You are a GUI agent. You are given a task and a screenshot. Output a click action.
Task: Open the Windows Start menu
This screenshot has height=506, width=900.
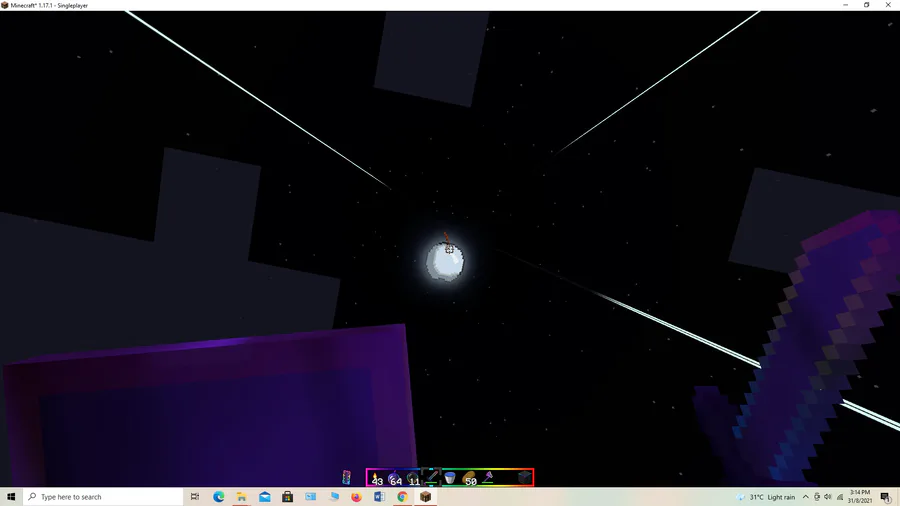pyautogui.click(x=11, y=497)
